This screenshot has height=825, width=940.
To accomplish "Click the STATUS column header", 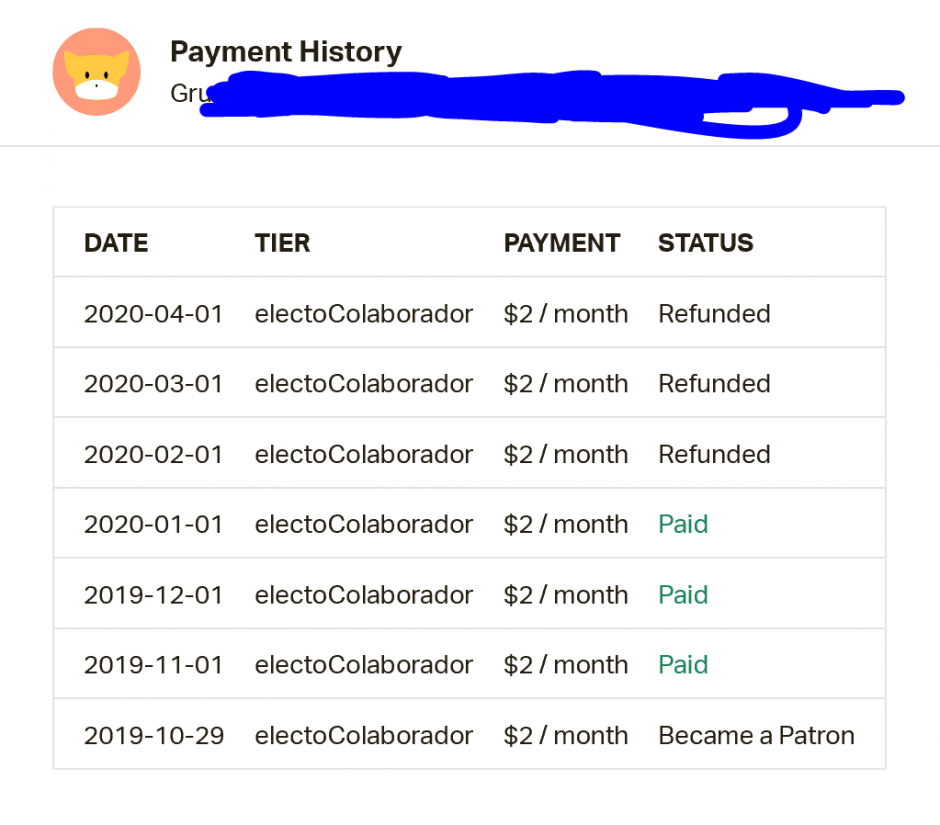I will coord(706,243).
